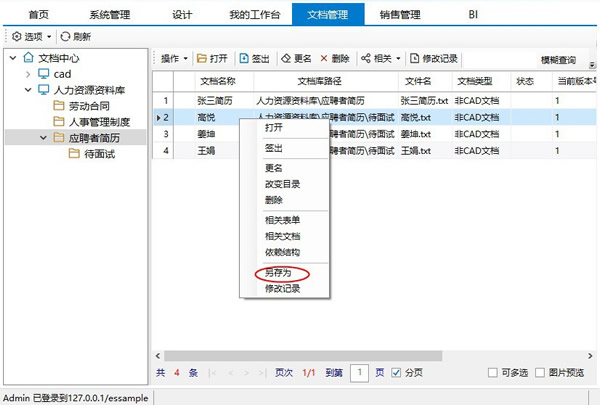The width and height of the screenshot is (600, 405).
Task: Click the 打开 (Open) toolbar icon
Action: [202, 59]
